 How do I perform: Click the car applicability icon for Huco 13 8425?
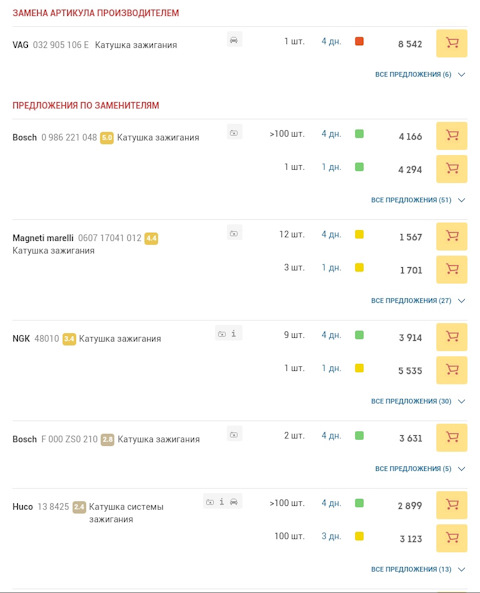[x=234, y=502]
